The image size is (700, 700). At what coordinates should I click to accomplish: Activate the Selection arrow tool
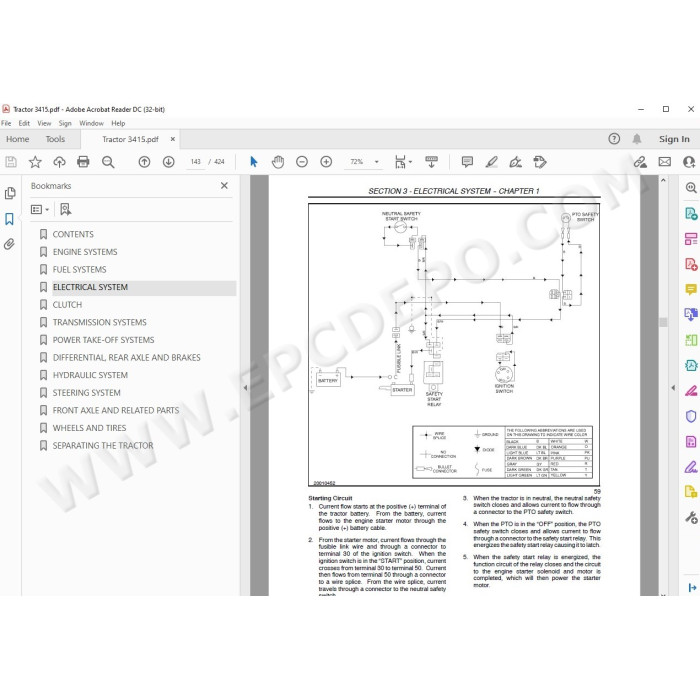click(254, 162)
